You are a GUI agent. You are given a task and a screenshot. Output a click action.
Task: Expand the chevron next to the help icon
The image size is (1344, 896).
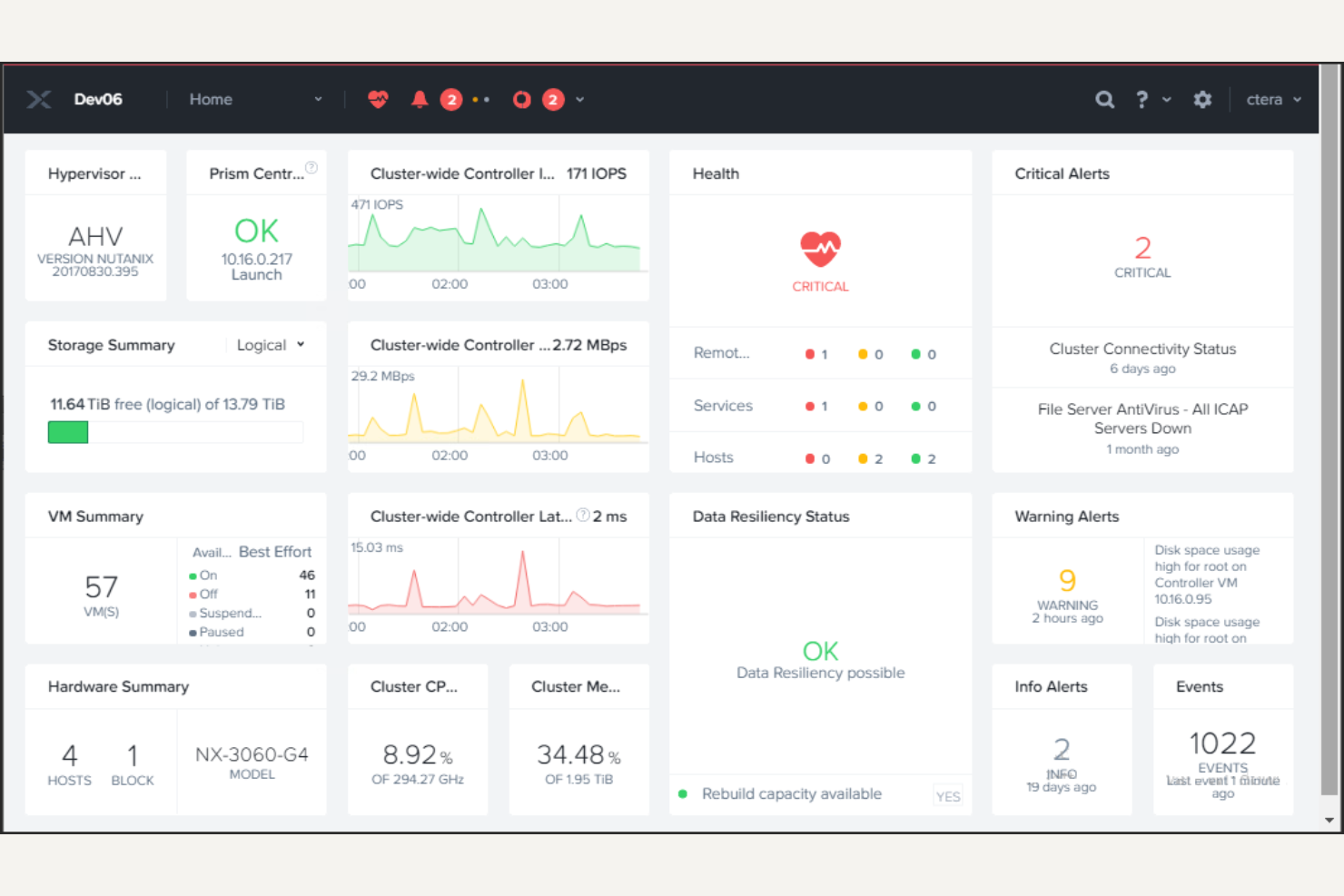[x=1166, y=100]
